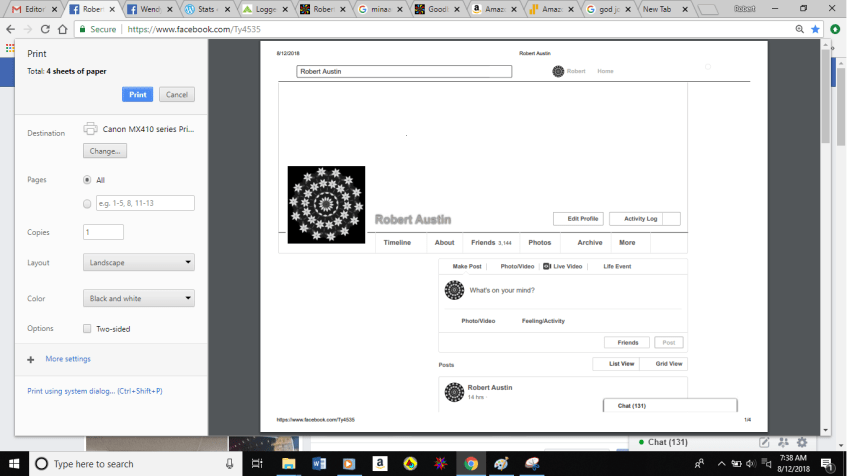Click Change... destination button
Image resolution: width=847 pixels, height=476 pixels.
(104, 151)
